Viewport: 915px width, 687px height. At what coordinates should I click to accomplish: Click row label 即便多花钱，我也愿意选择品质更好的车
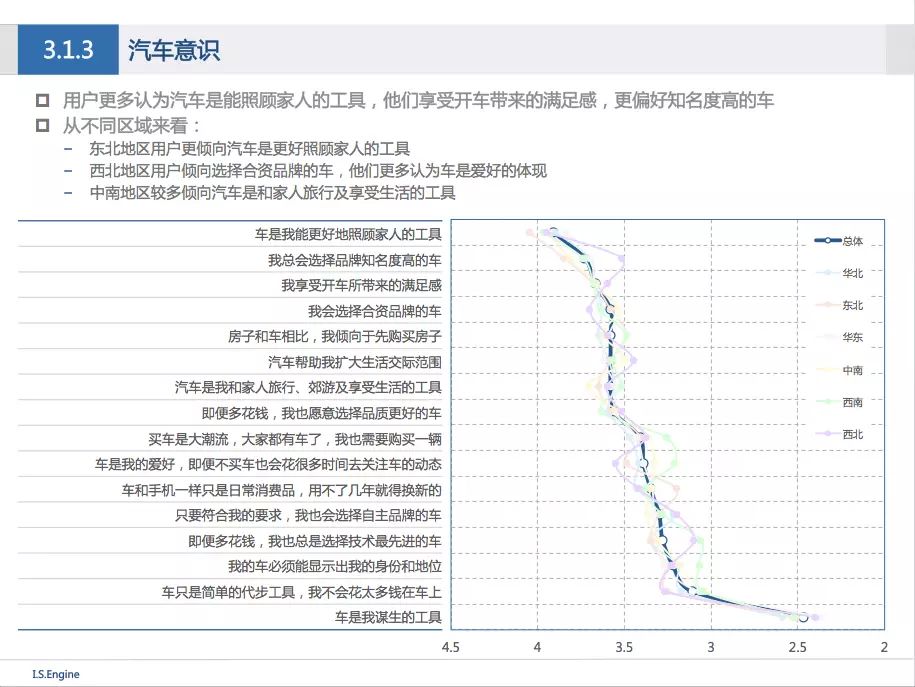[x=322, y=413]
